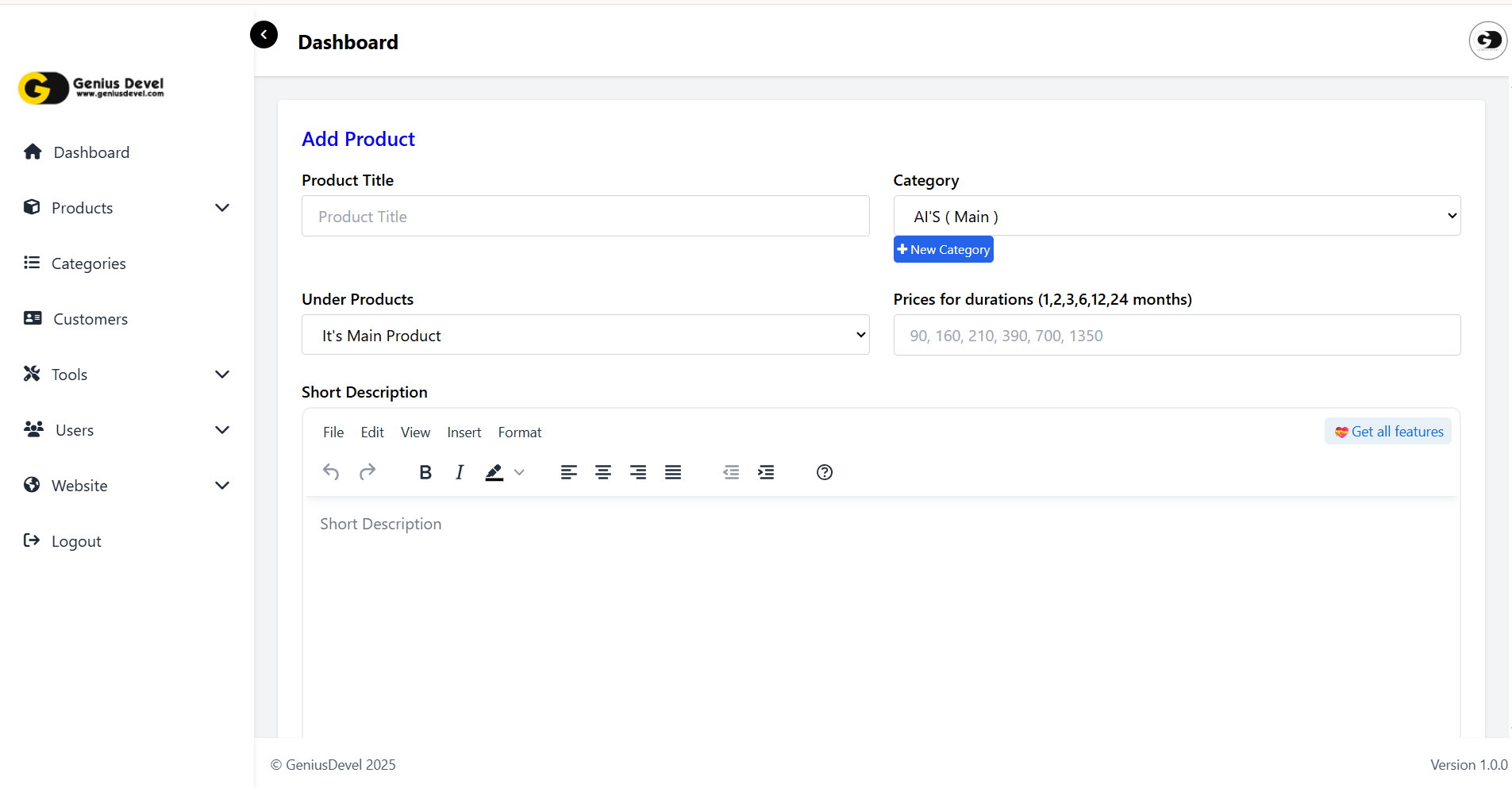Screen dimensions: 1512x788
Task: Open the Category dropdown
Action: pyautogui.click(x=1176, y=216)
